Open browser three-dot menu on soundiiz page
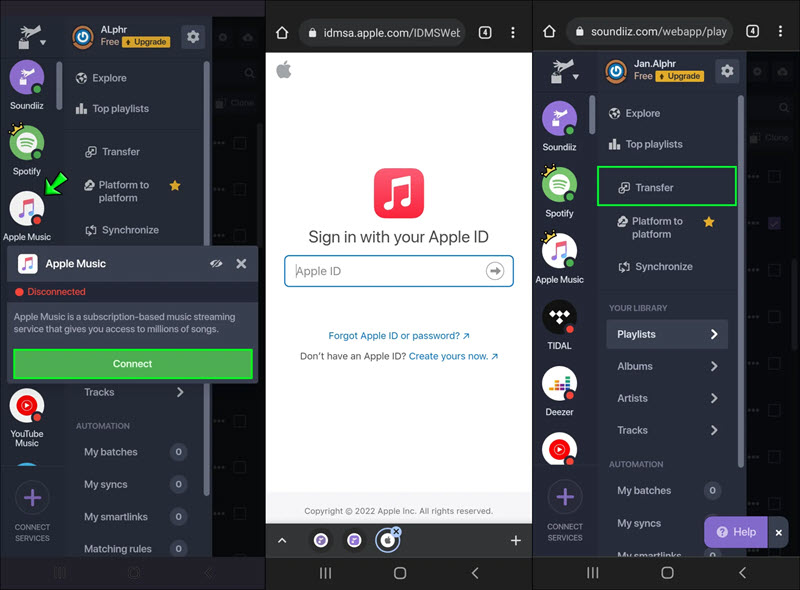 (780, 32)
